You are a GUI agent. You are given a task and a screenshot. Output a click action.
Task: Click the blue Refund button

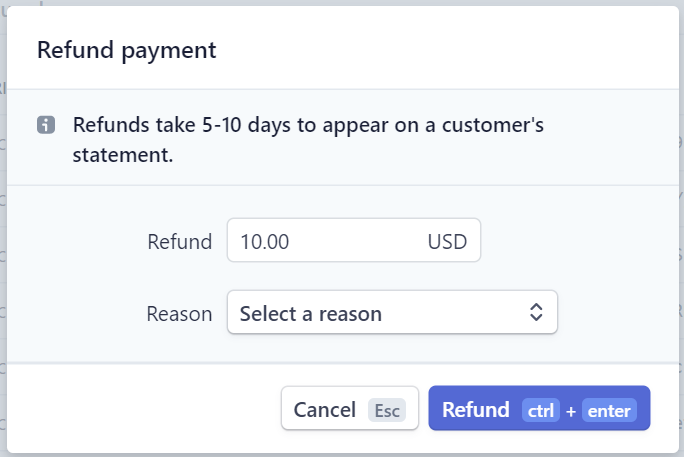tap(539, 408)
